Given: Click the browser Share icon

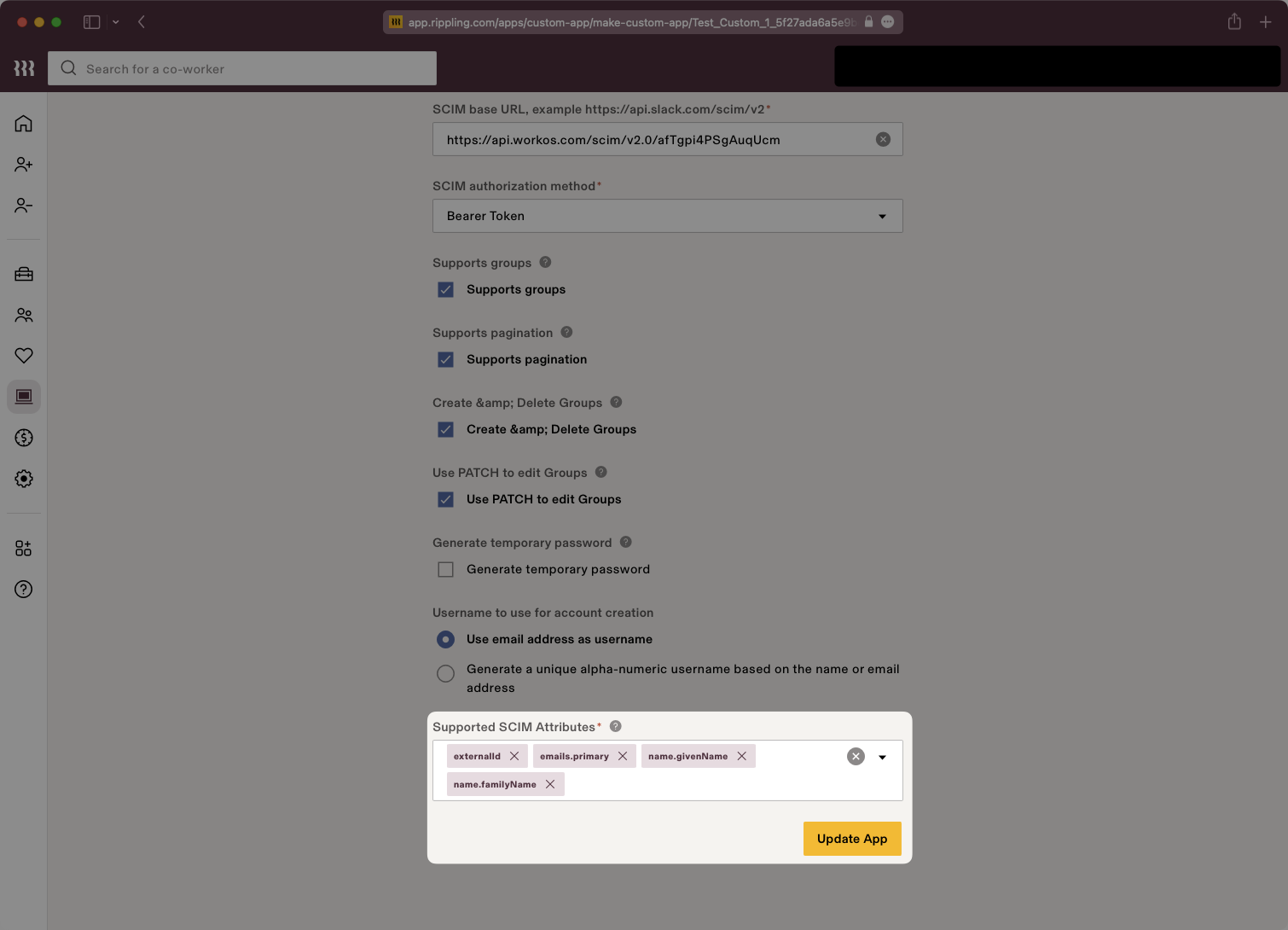Looking at the screenshot, I should pos(1234,22).
